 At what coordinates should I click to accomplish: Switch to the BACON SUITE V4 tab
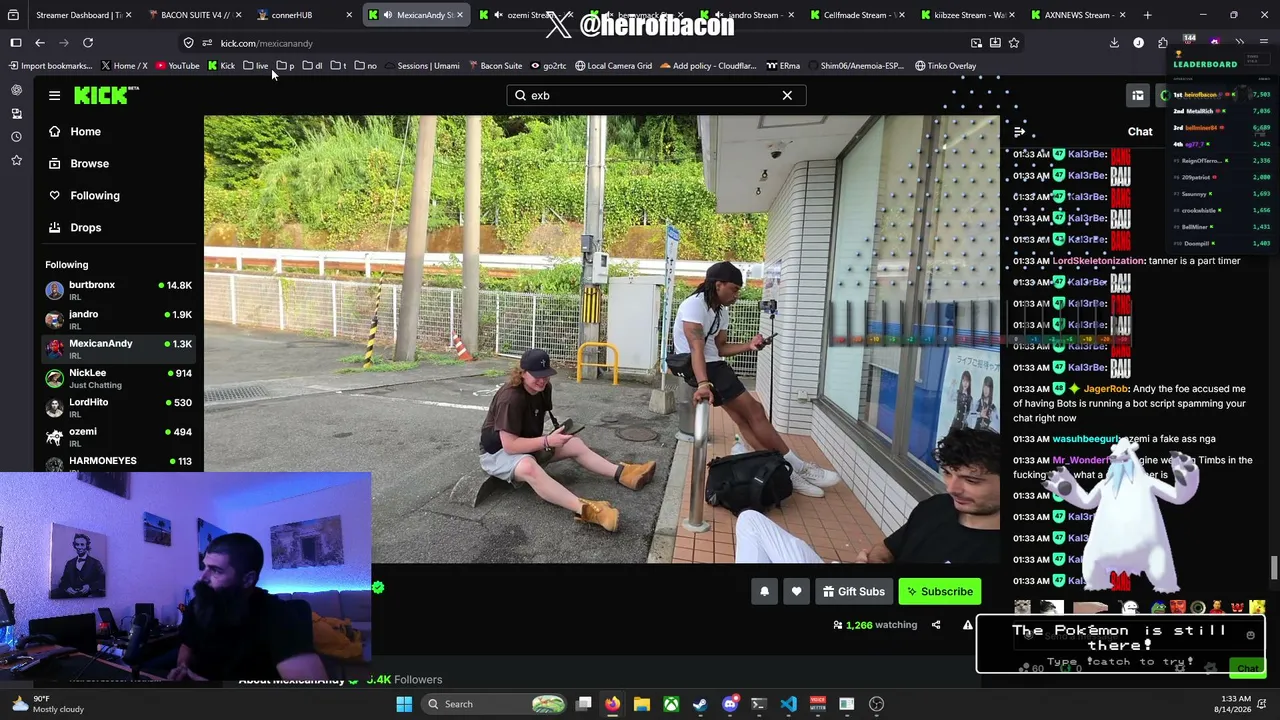click(194, 15)
